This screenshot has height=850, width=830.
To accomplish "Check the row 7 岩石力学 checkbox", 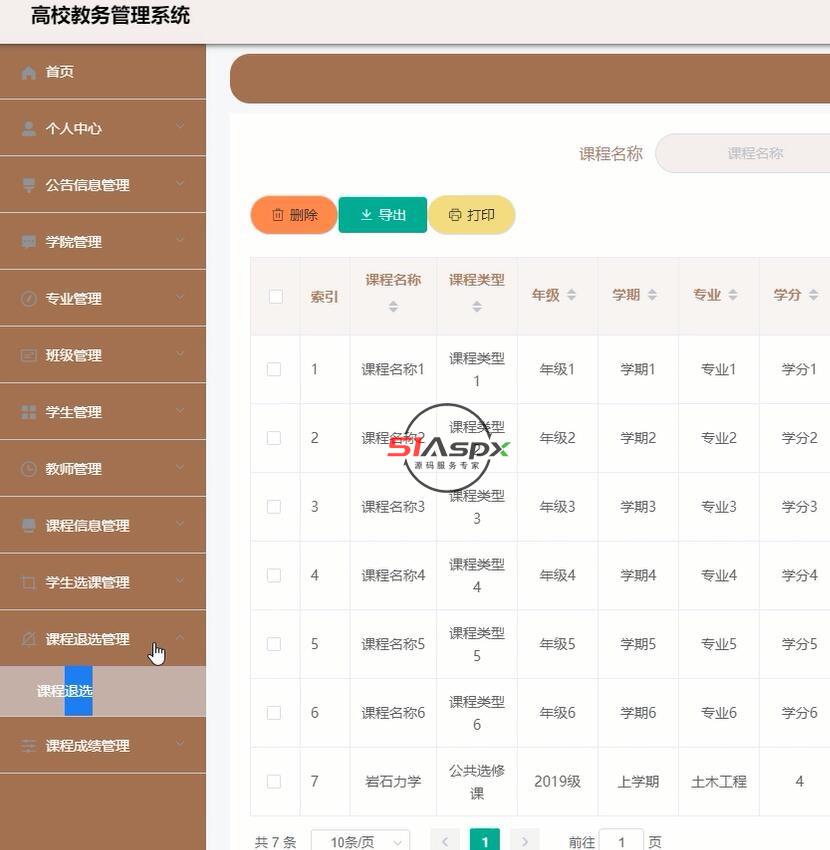I will [274, 782].
